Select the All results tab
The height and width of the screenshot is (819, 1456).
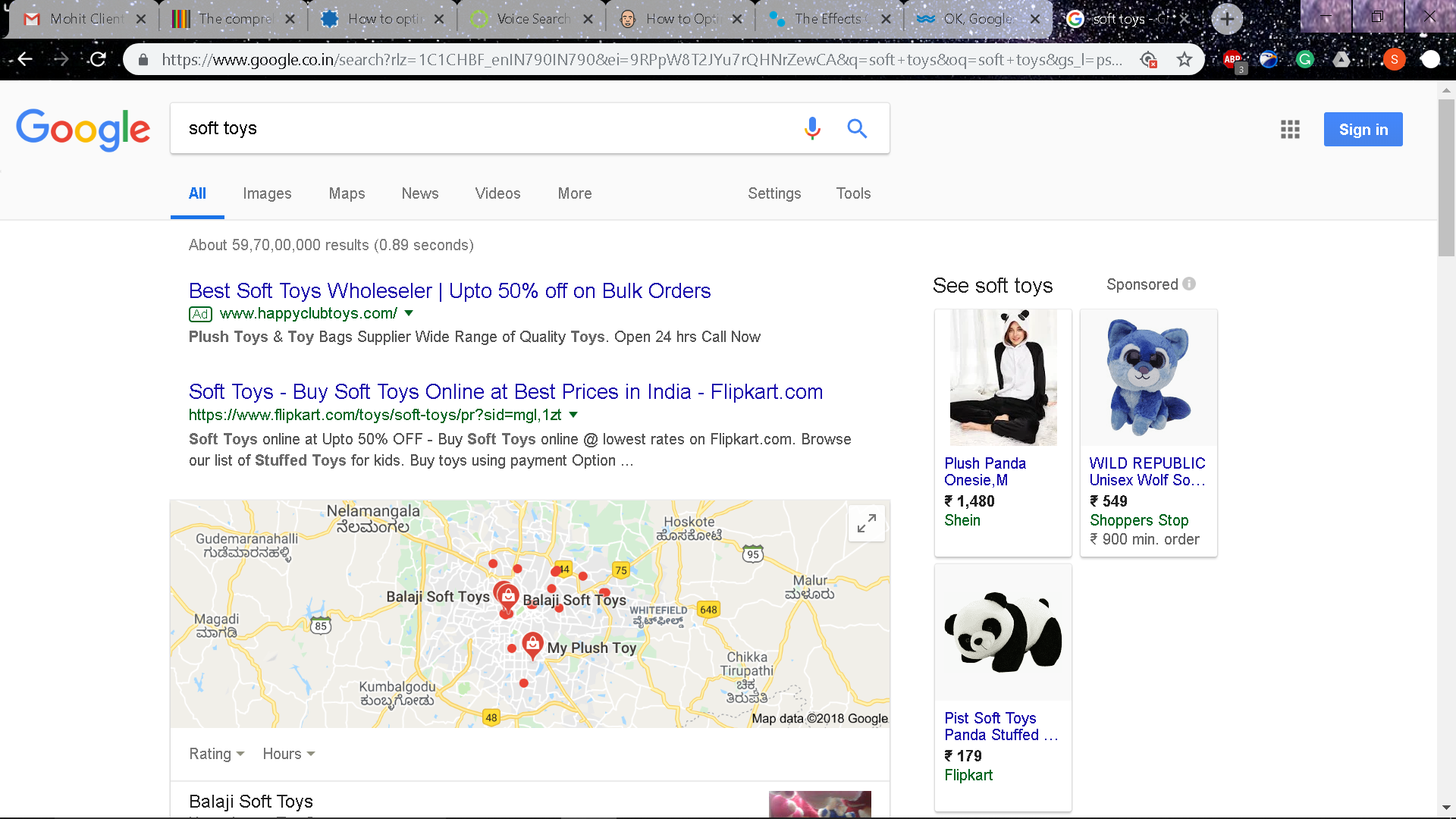[x=197, y=193]
